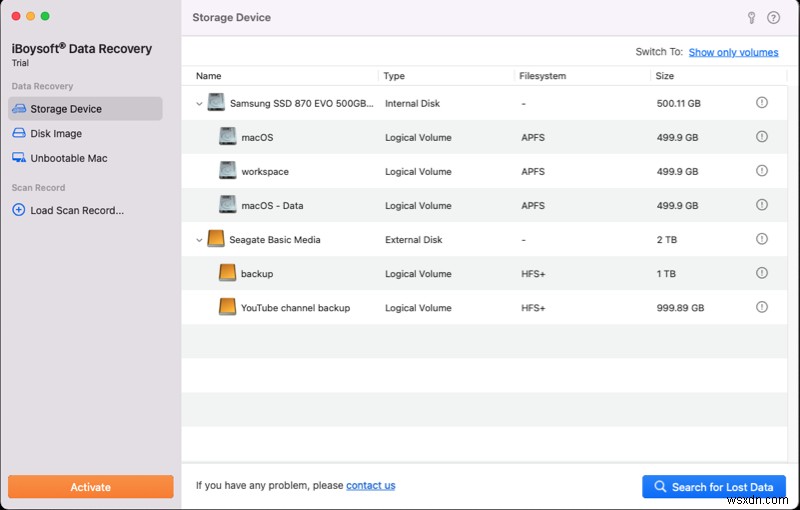The image size is (800, 510).
Task: Click the Show only volumes link
Action: click(733, 52)
